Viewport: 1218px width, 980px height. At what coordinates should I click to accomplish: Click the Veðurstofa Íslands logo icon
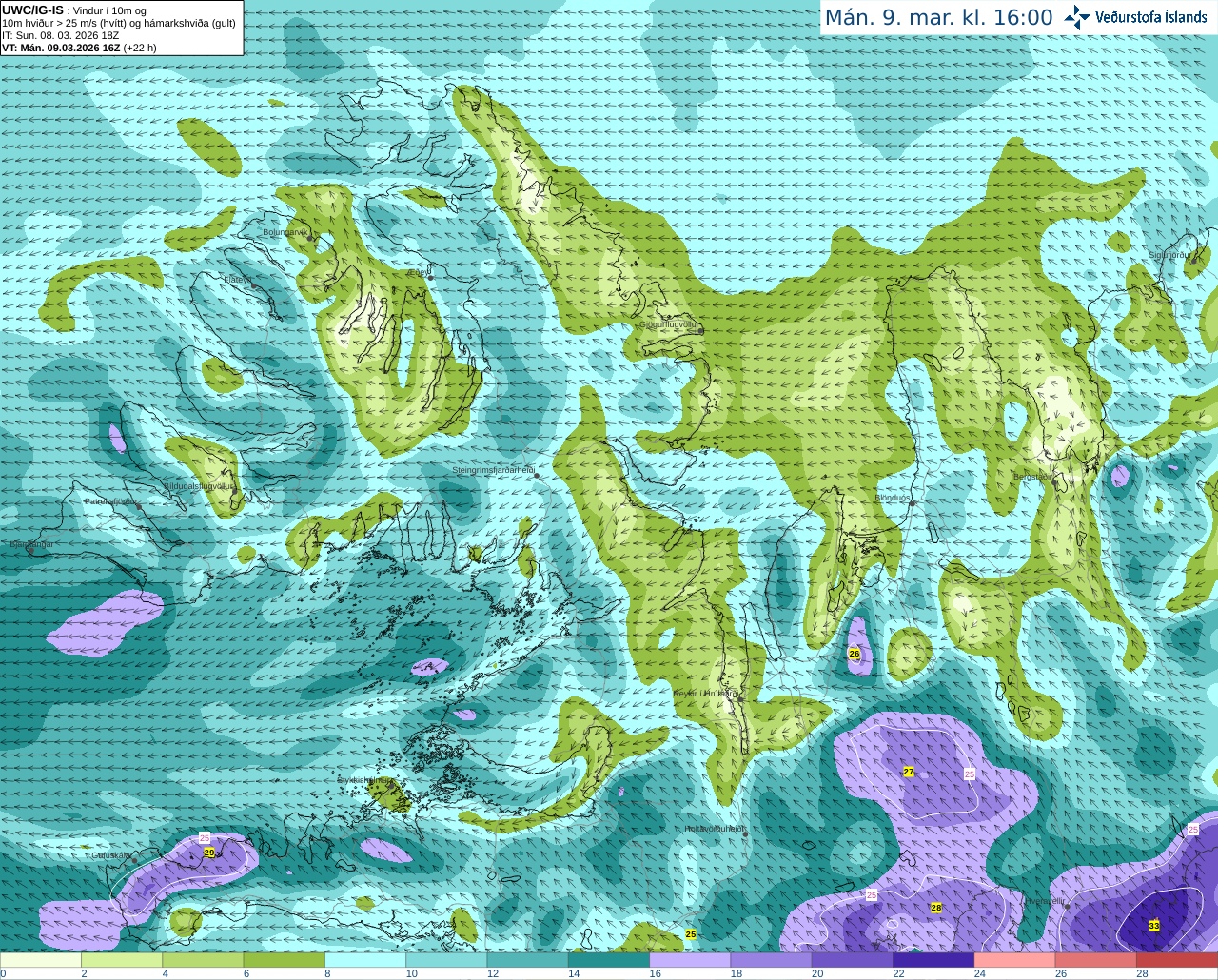1077,16
